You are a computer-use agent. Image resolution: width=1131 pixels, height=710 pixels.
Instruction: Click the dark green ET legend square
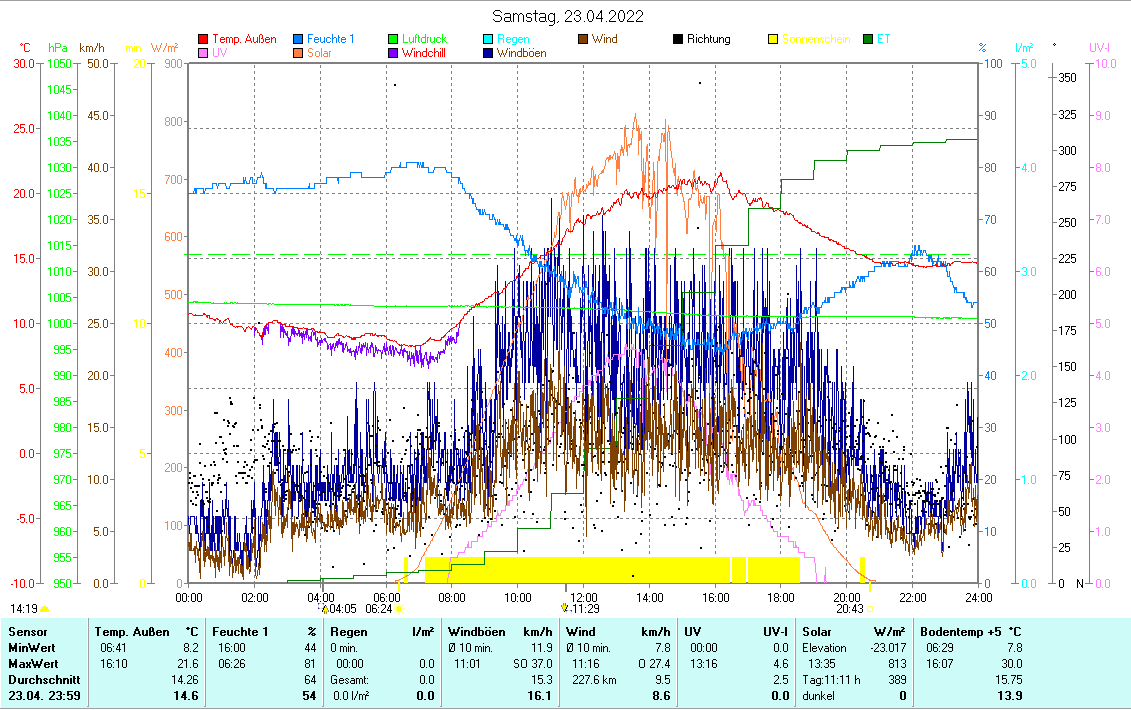tap(868, 40)
